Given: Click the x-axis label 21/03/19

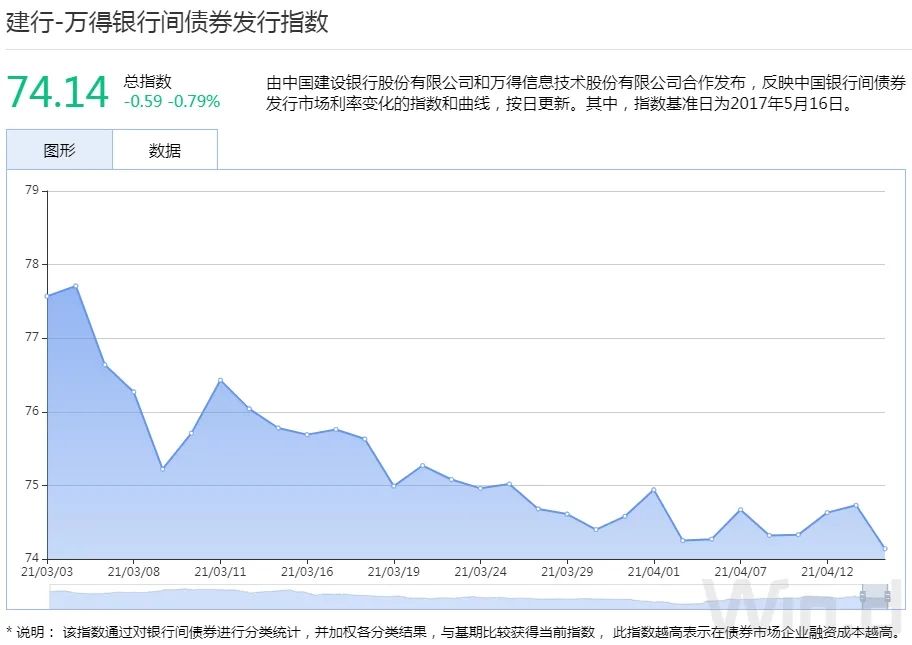Looking at the screenshot, I should 394,572.
